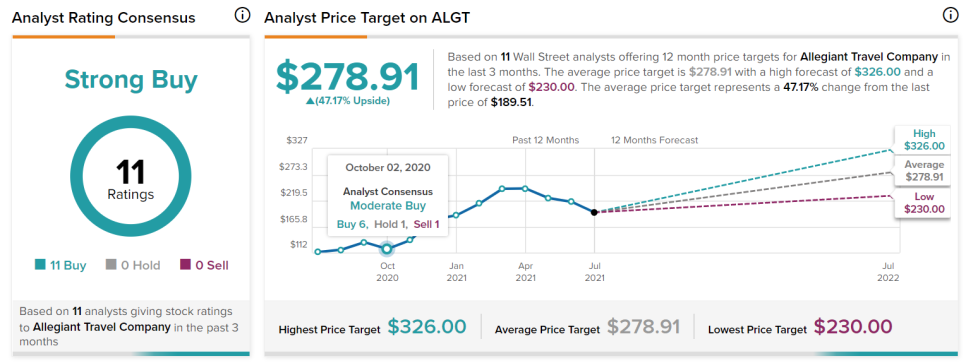
Task: Click the Strong Buy consensus text
Action: coord(131,80)
